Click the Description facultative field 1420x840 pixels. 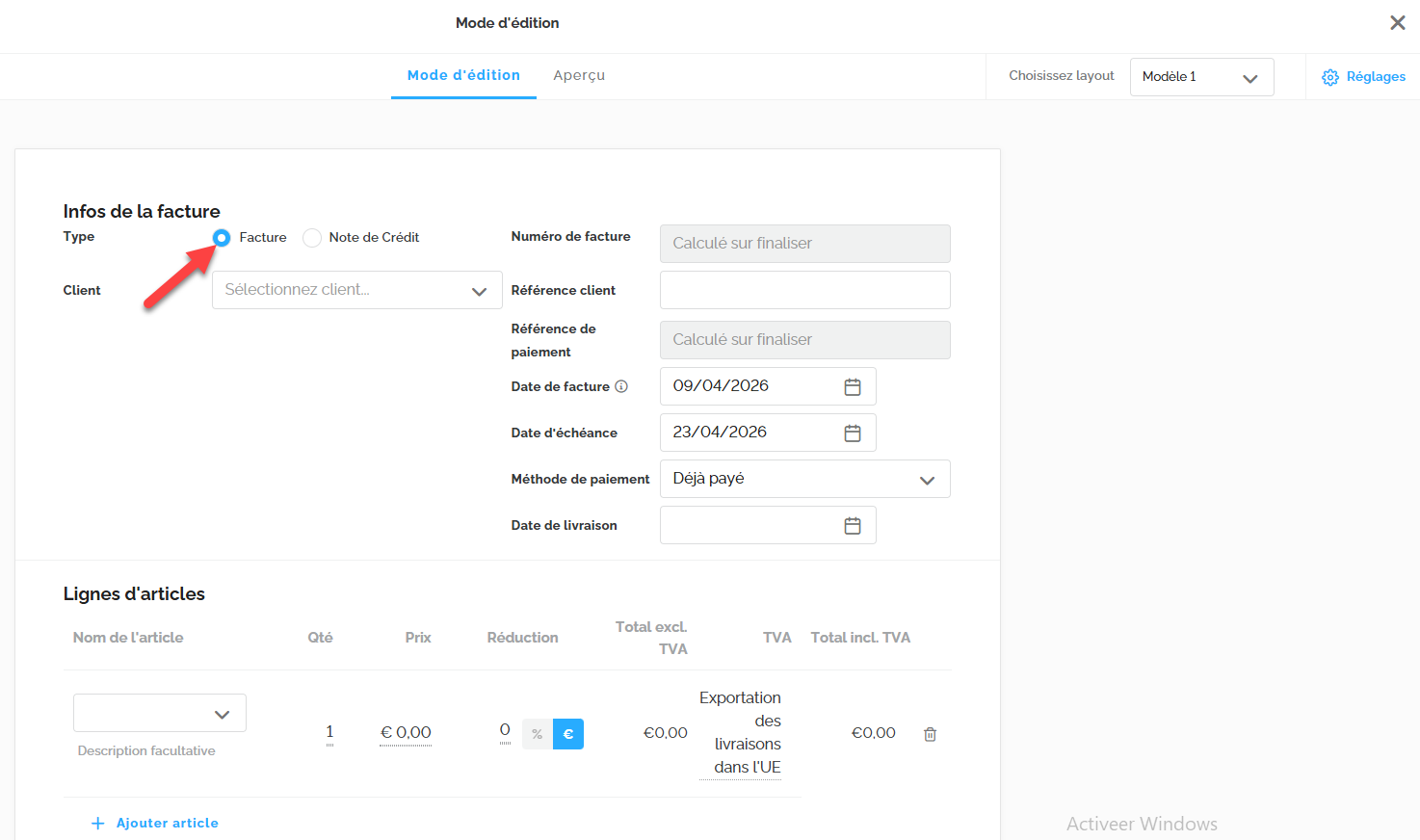tap(146, 750)
